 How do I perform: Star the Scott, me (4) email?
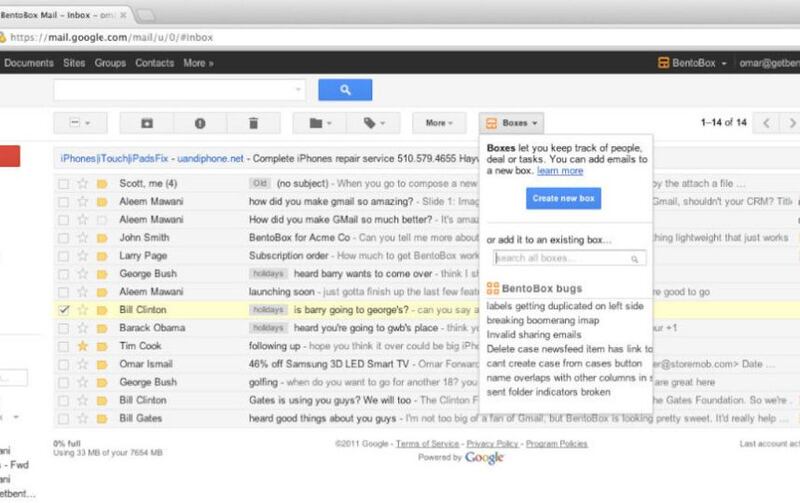point(82,184)
